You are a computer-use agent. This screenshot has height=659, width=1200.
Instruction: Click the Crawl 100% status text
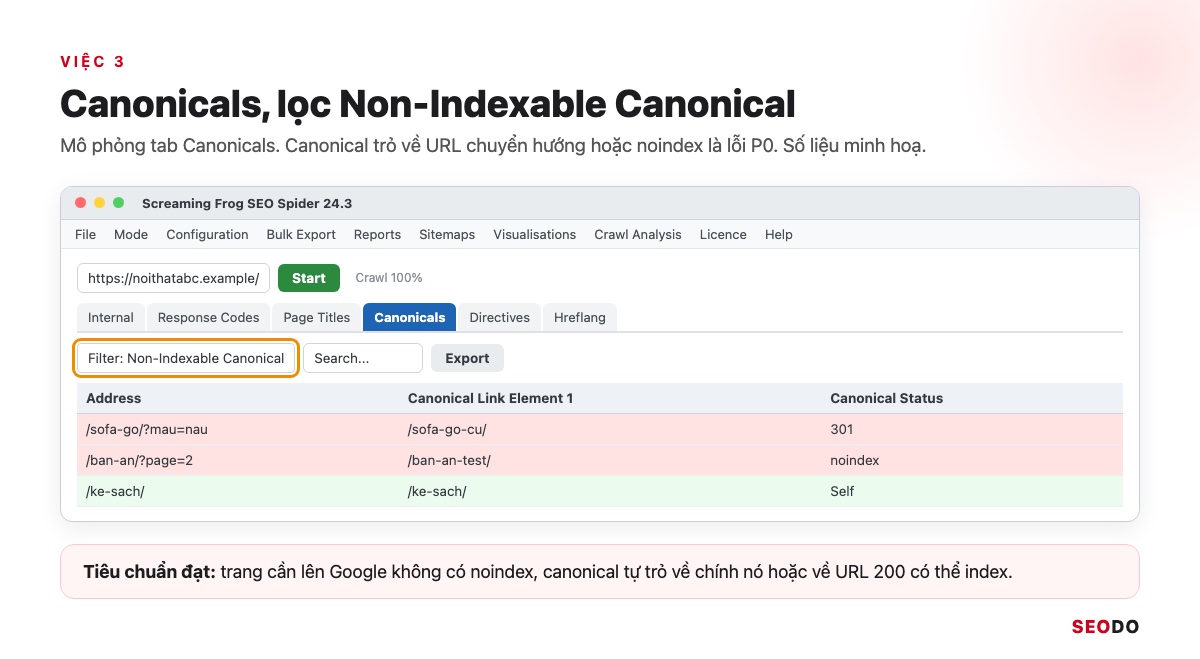389,278
